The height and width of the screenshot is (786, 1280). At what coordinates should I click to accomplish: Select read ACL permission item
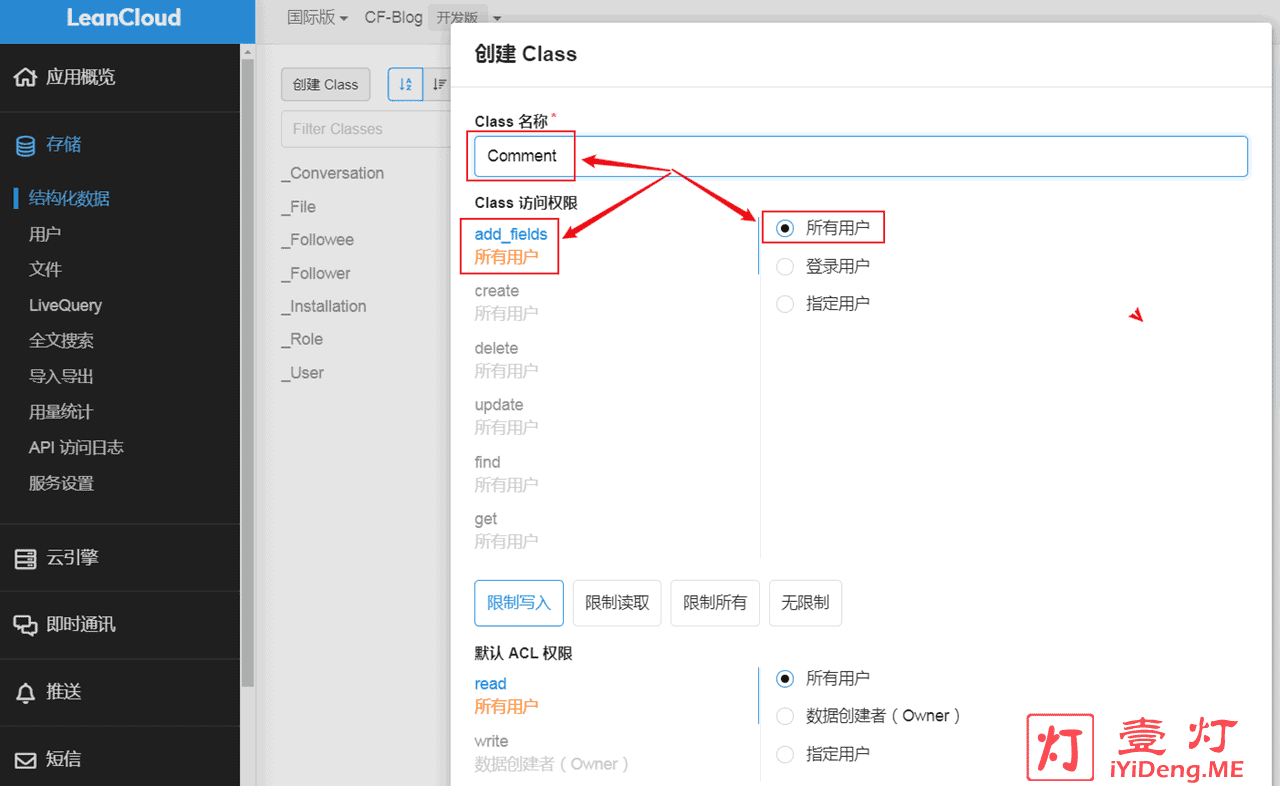506,695
